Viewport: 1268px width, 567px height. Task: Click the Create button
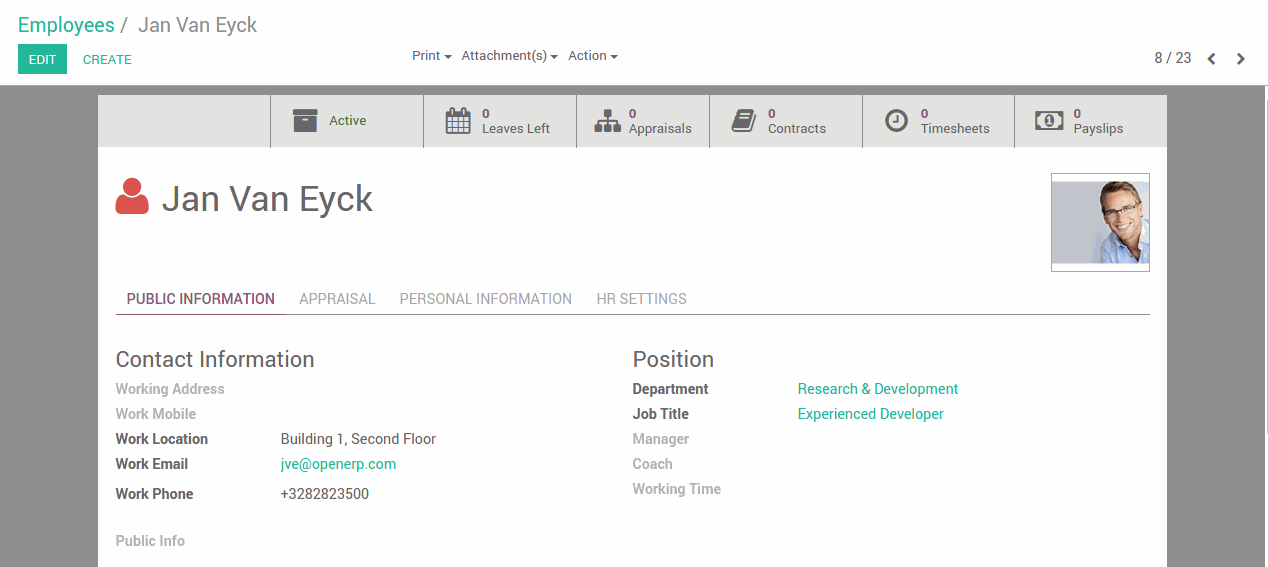point(107,60)
